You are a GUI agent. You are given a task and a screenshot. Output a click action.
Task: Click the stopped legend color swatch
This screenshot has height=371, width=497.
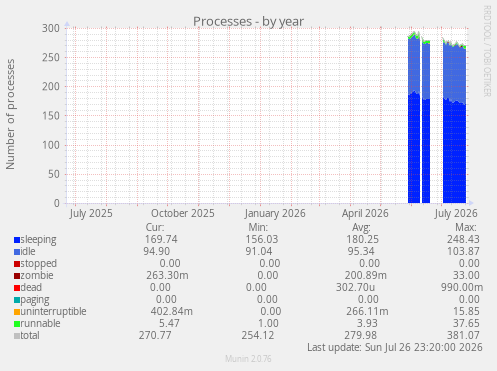coord(17,264)
